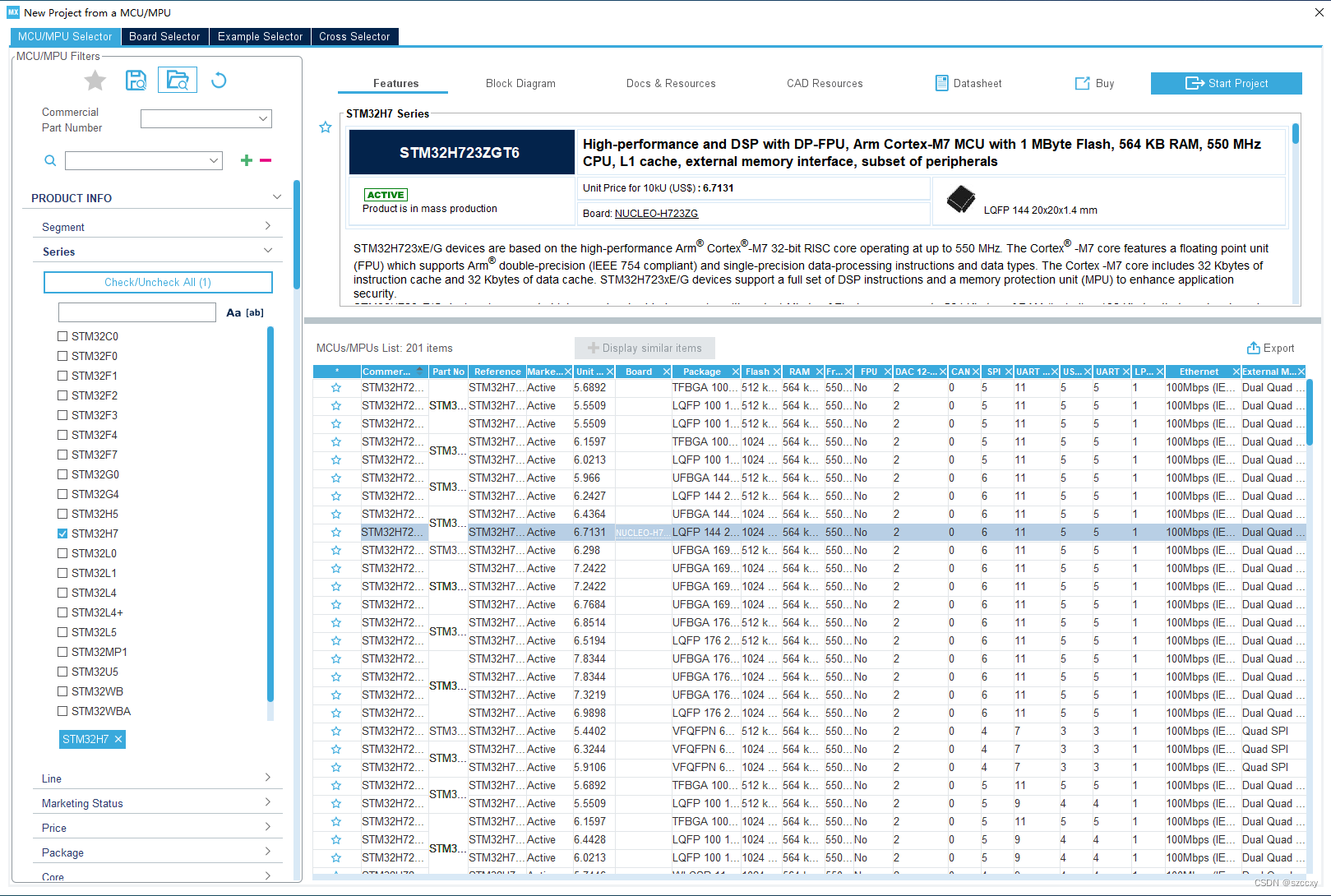Click Display similar items button

tap(645, 348)
